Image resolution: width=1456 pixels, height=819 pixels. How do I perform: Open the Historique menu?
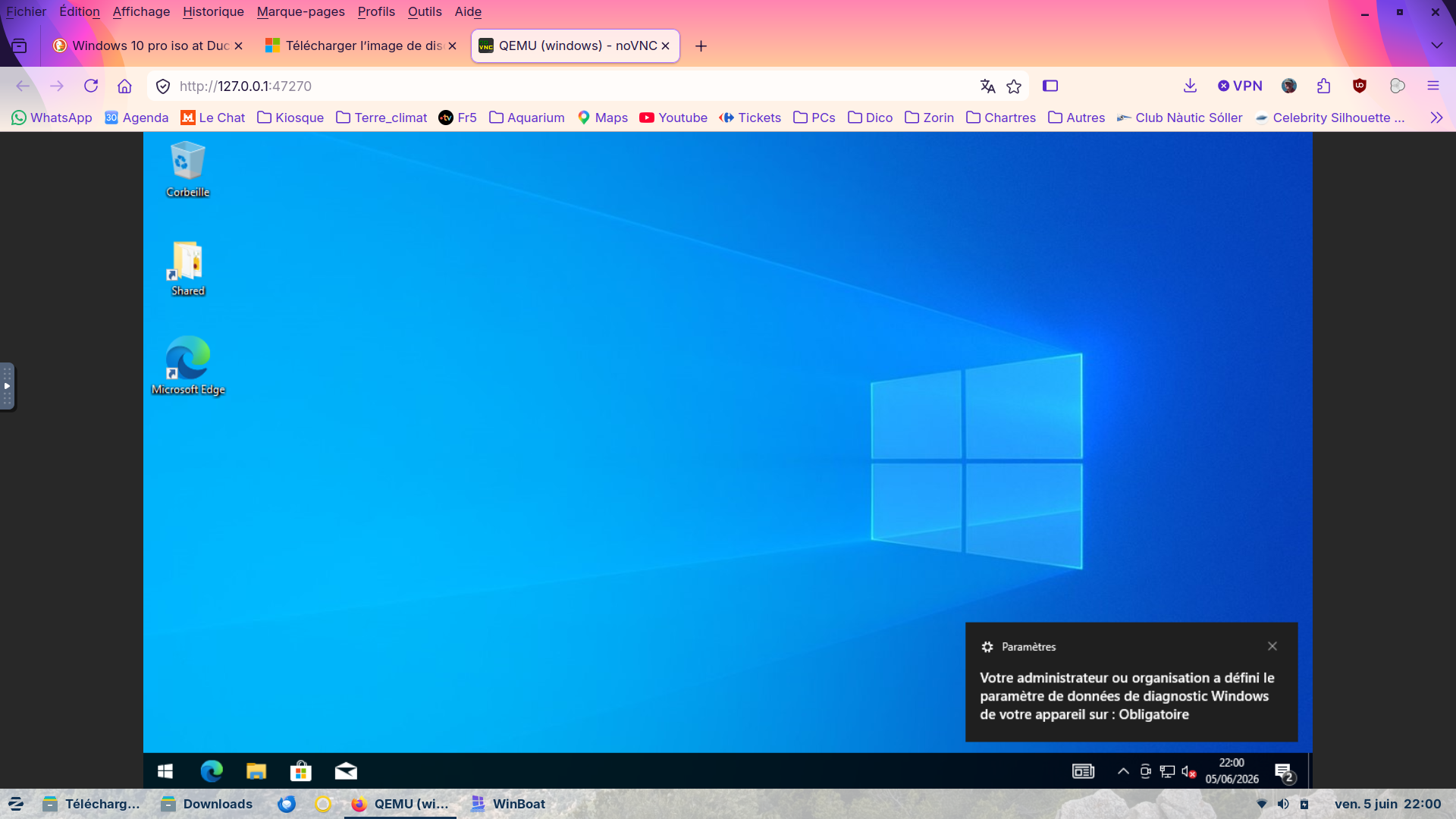coord(213,11)
